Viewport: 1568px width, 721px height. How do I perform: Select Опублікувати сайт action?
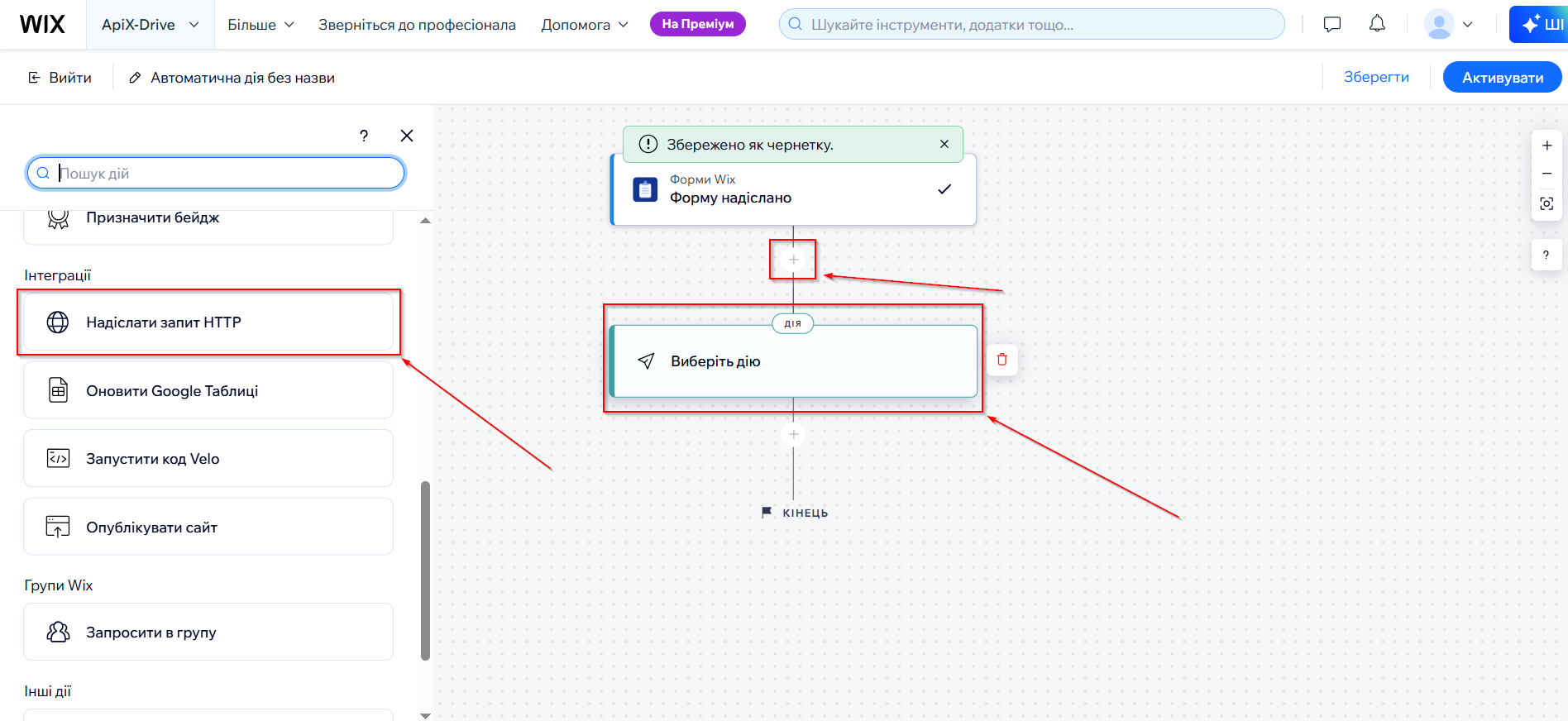tap(208, 527)
